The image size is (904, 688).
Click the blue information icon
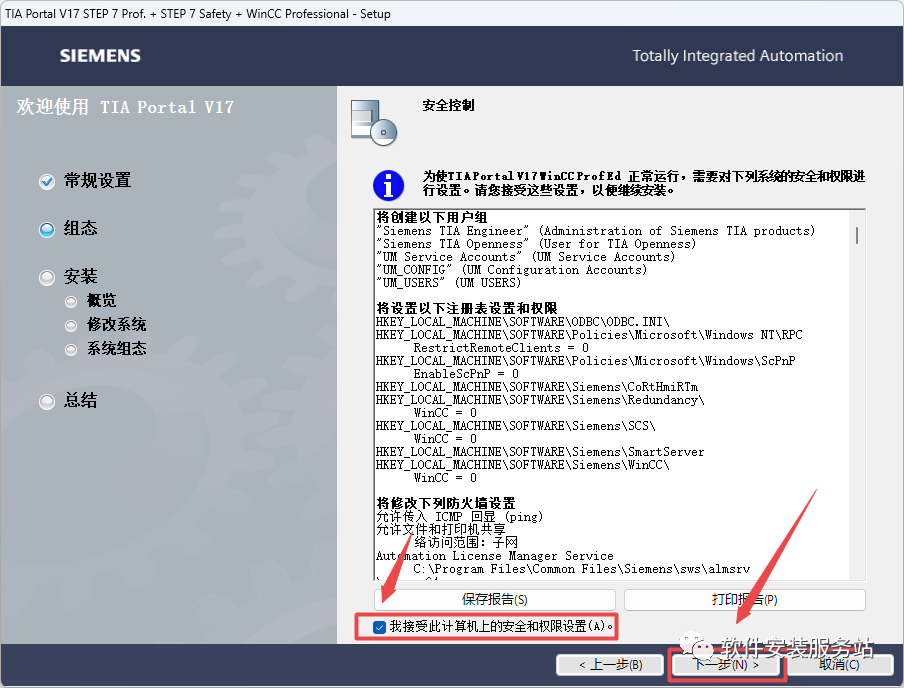pos(389,185)
